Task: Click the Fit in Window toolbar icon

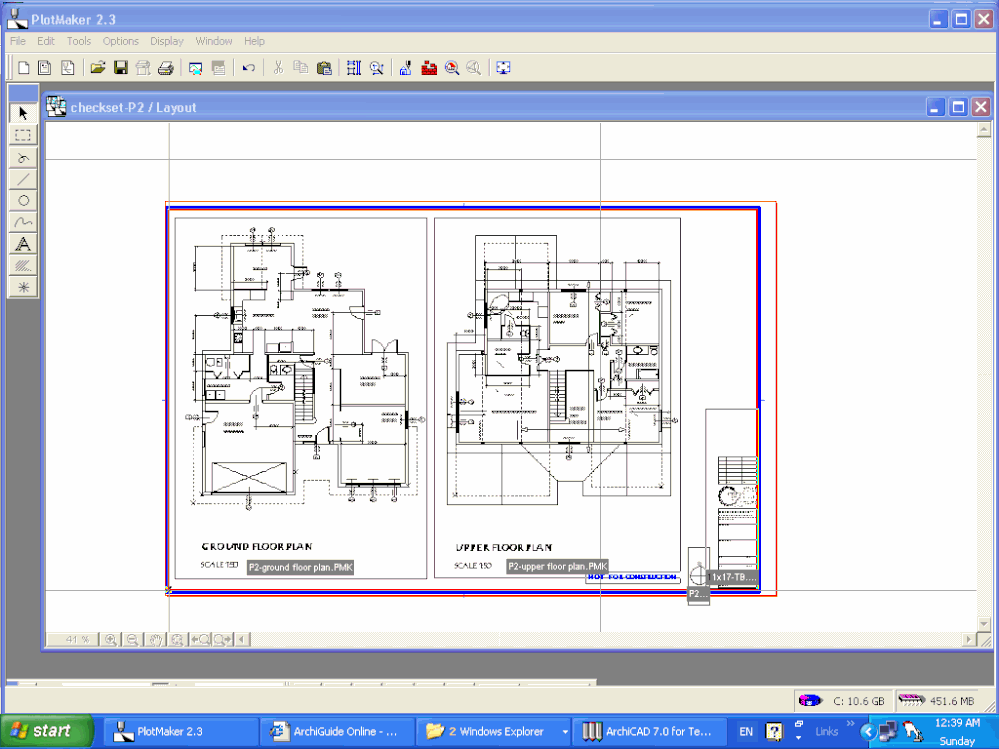Action: pyautogui.click(x=502, y=67)
